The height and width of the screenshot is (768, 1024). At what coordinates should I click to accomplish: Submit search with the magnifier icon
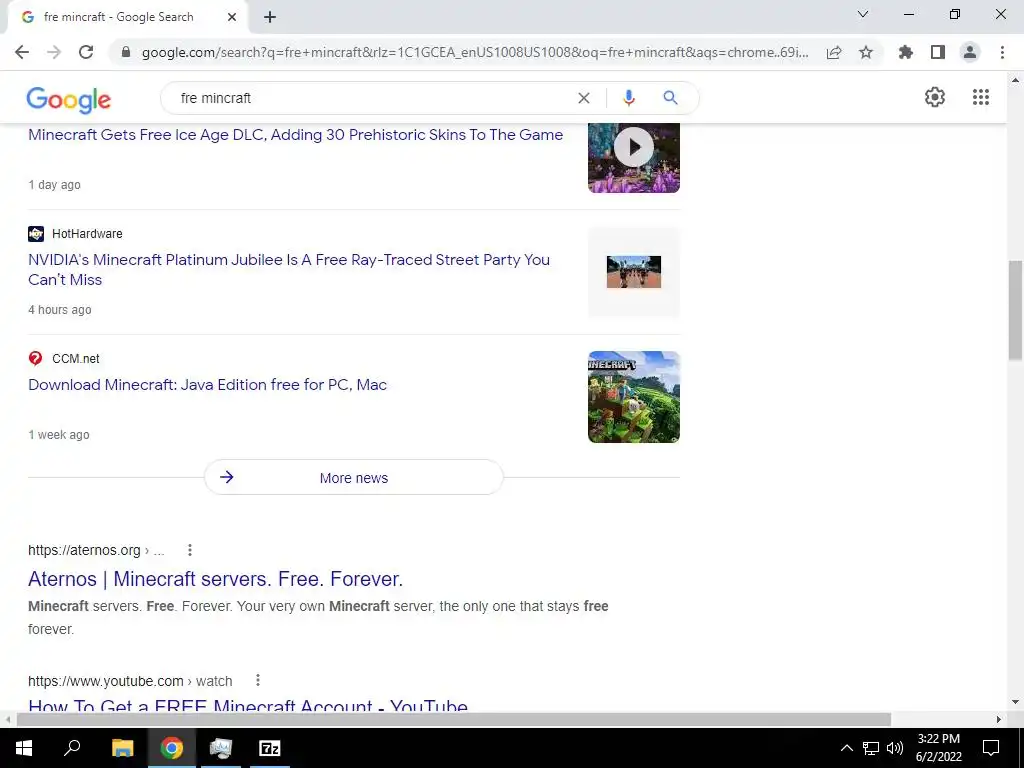pyautogui.click(x=670, y=98)
